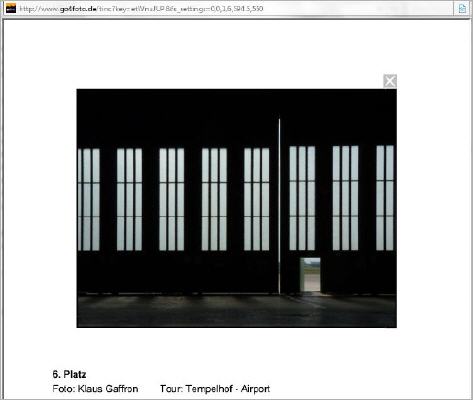Click the golfoto site favicon in address bar
The height and width of the screenshot is (400, 473).
tap(11, 8)
